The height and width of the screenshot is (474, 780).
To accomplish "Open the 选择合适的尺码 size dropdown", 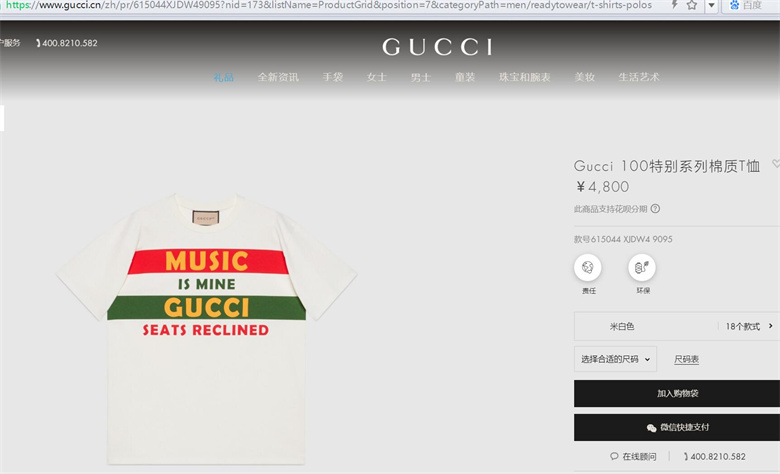I will [x=615, y=359].
